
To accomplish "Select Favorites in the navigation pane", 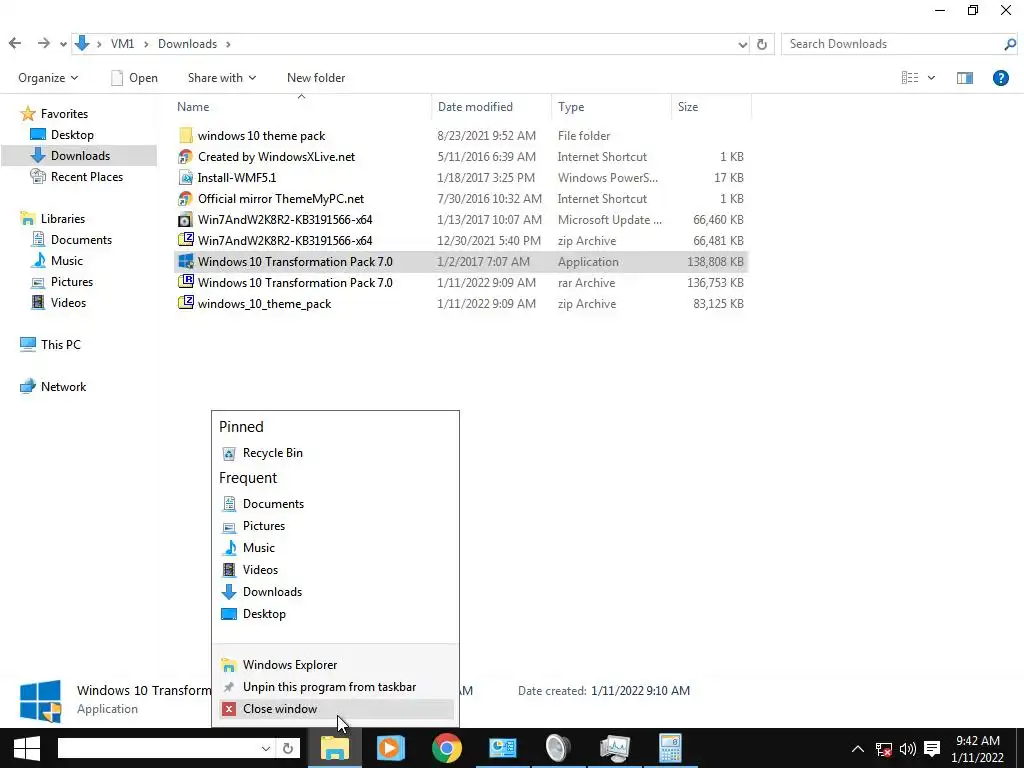I will pos(54,114).
